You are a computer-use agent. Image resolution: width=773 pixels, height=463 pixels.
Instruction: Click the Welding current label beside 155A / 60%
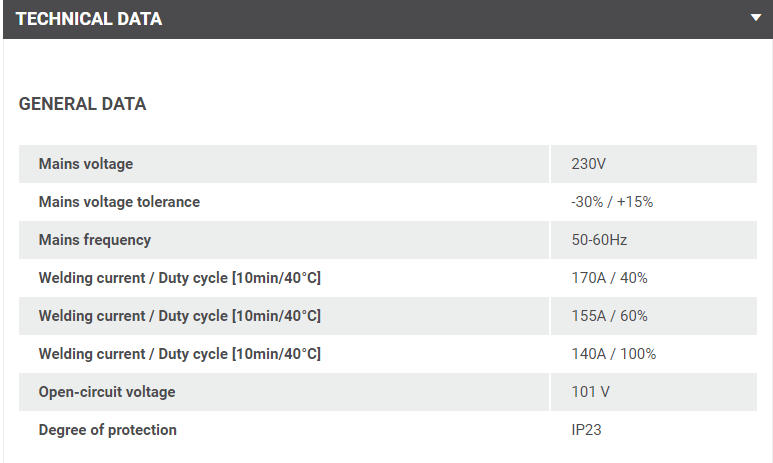tap(179, 316)
